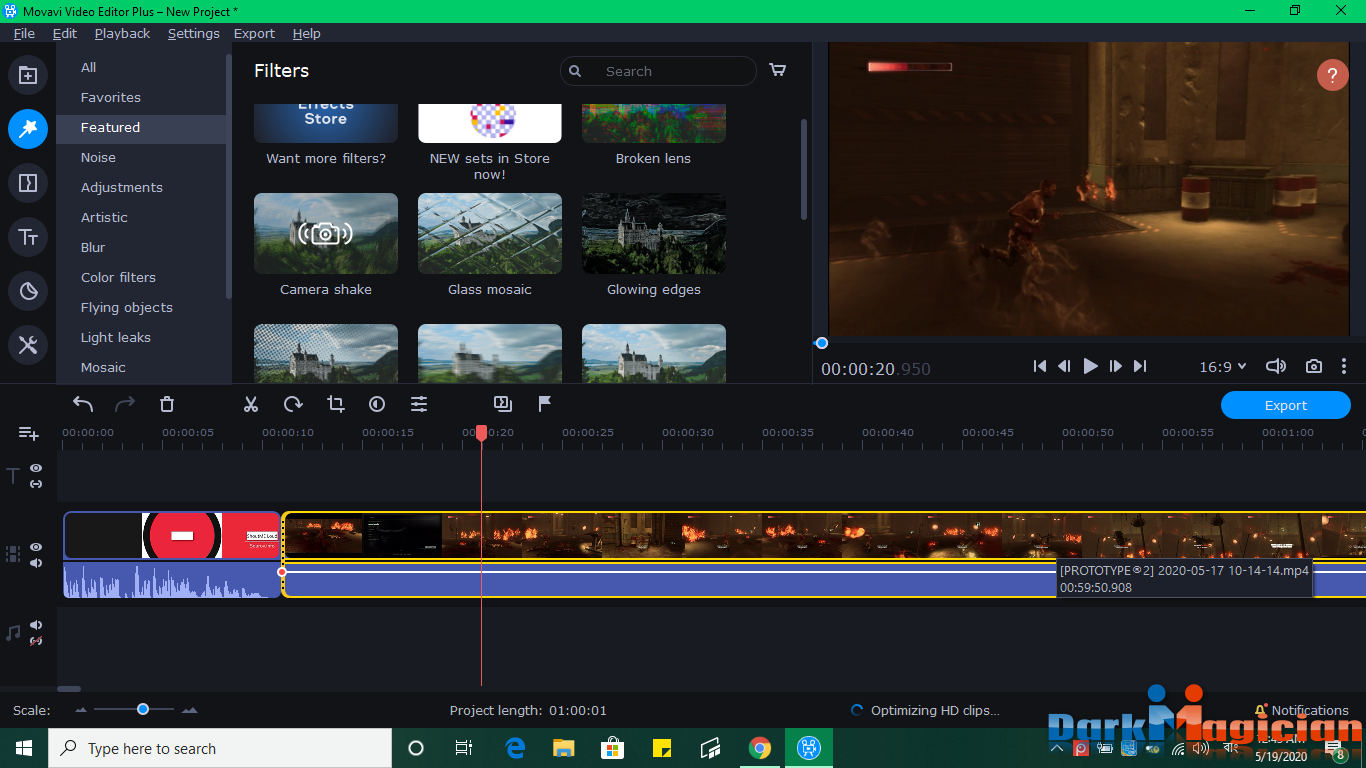1366x768 pixels.
Task: Toggle music track link icon
Action: [36, 641]
